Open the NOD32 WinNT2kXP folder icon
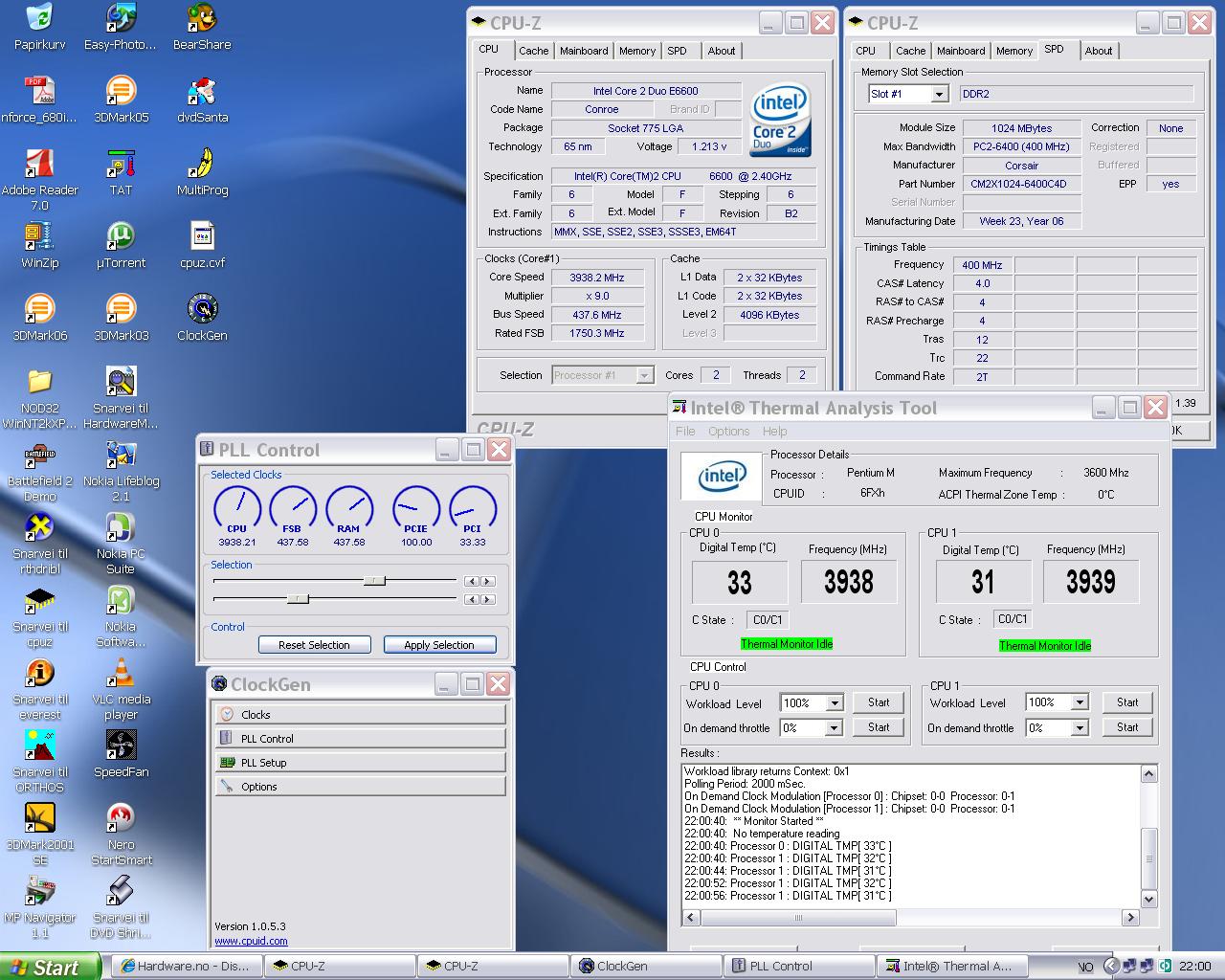Screen dimensions: 1225x980 (x=39, y=398)
